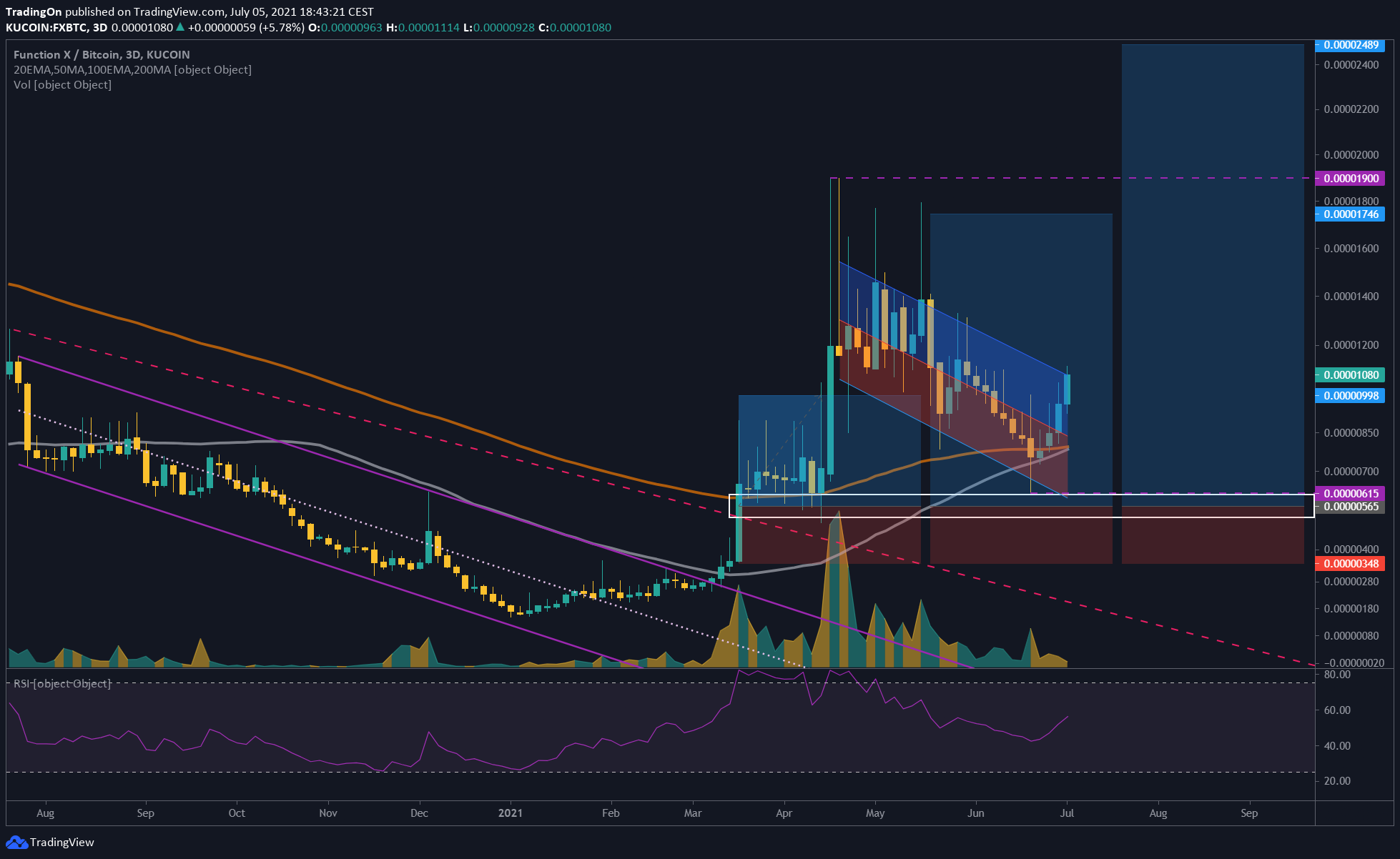Image resolution: width=1400 pixels, height=859 pixels.
Task: Click the green current price 0.00001080 label
Action: click(1350, 374)
